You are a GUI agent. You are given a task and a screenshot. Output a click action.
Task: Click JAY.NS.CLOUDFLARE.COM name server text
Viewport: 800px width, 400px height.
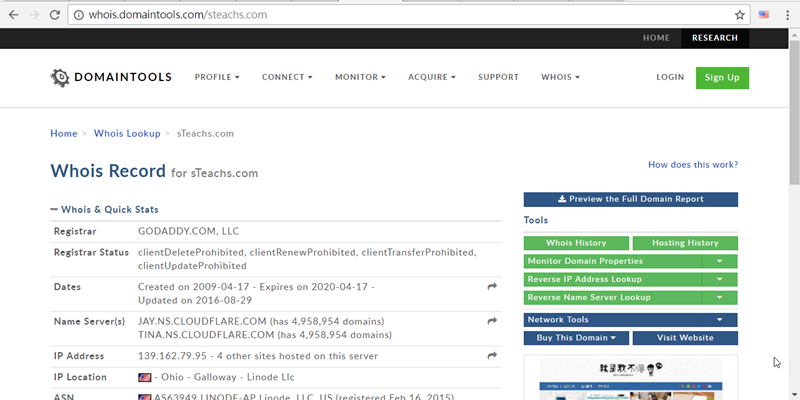[x=202, y=321]
